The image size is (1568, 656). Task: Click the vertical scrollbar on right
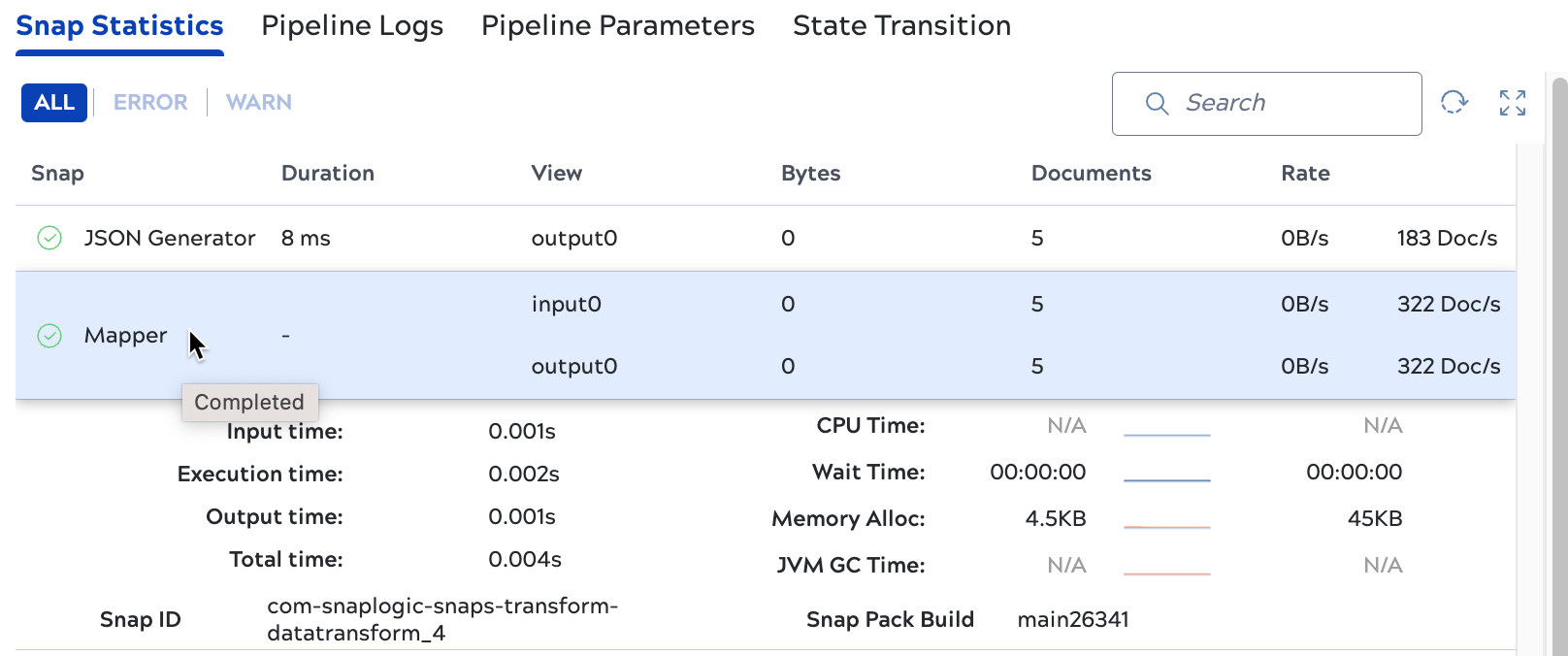click(x=1558, y=369)
